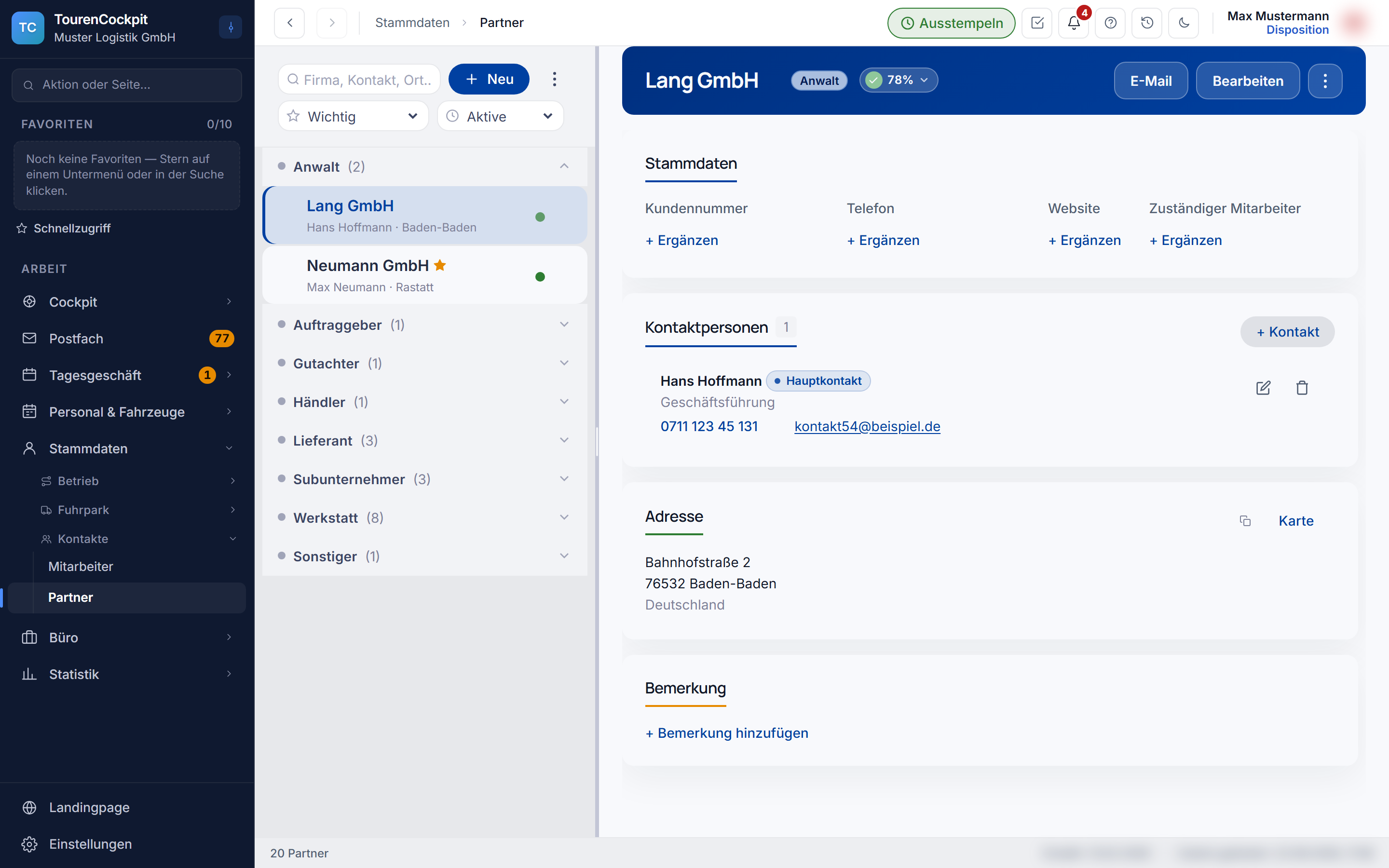Click the E-Mail button in header
Viewport: 1389px width, 868px height.
[1151, 81]
